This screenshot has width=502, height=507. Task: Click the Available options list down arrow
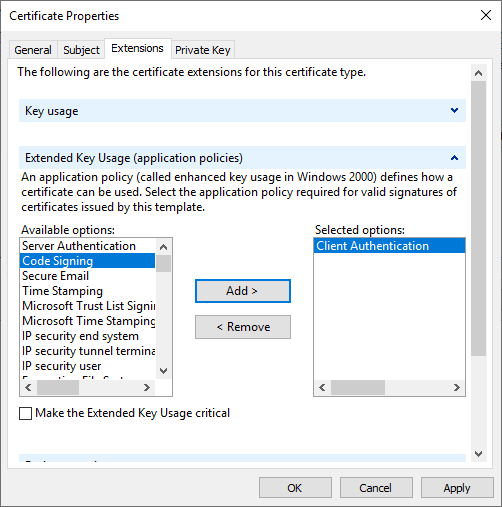[x=163, y=371]
